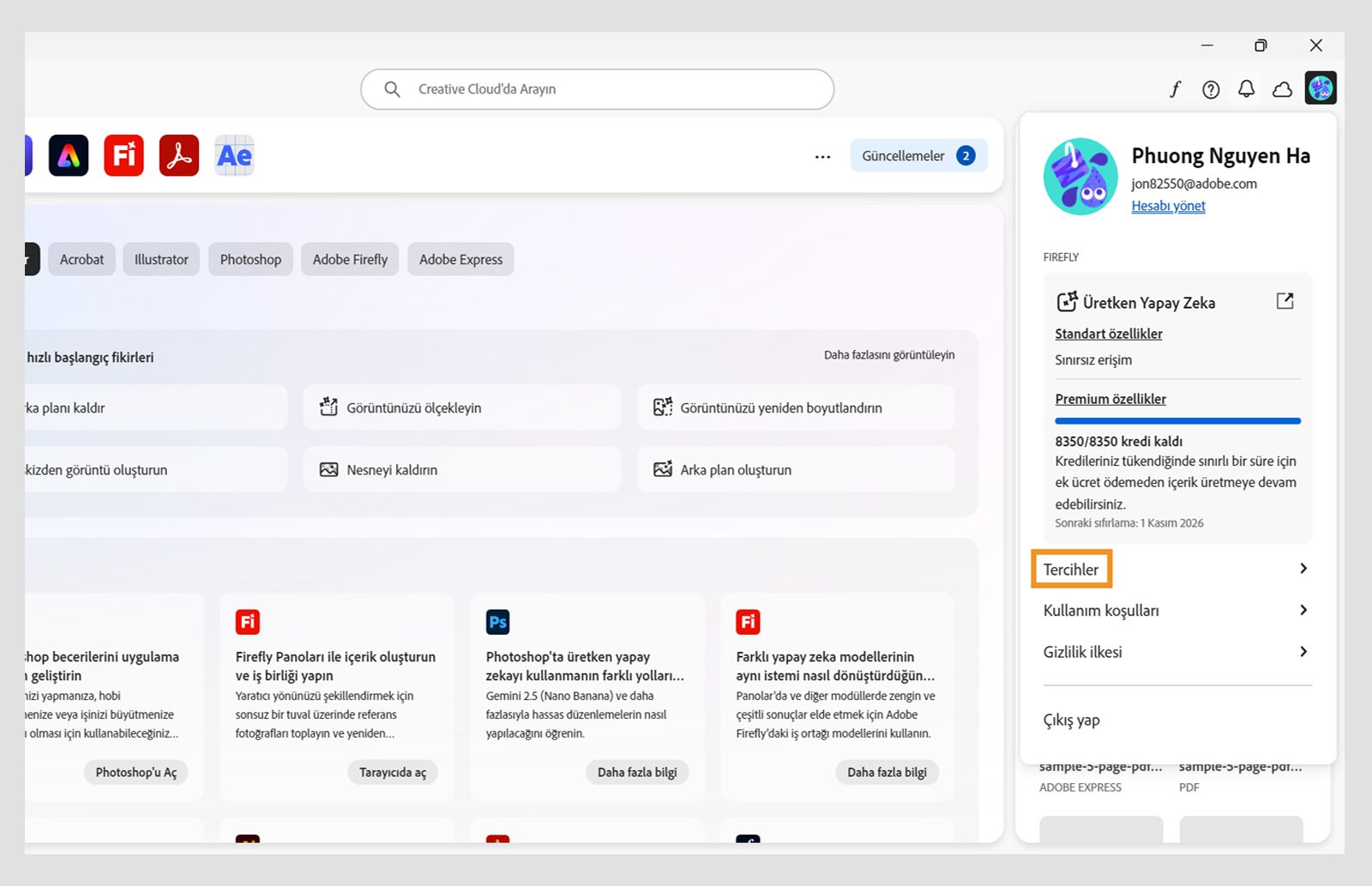This screenshot has height=886, width=1372.
Task: Click Firefly icon on Farklı yapay zeka card
Action: (x=748, y=622)
